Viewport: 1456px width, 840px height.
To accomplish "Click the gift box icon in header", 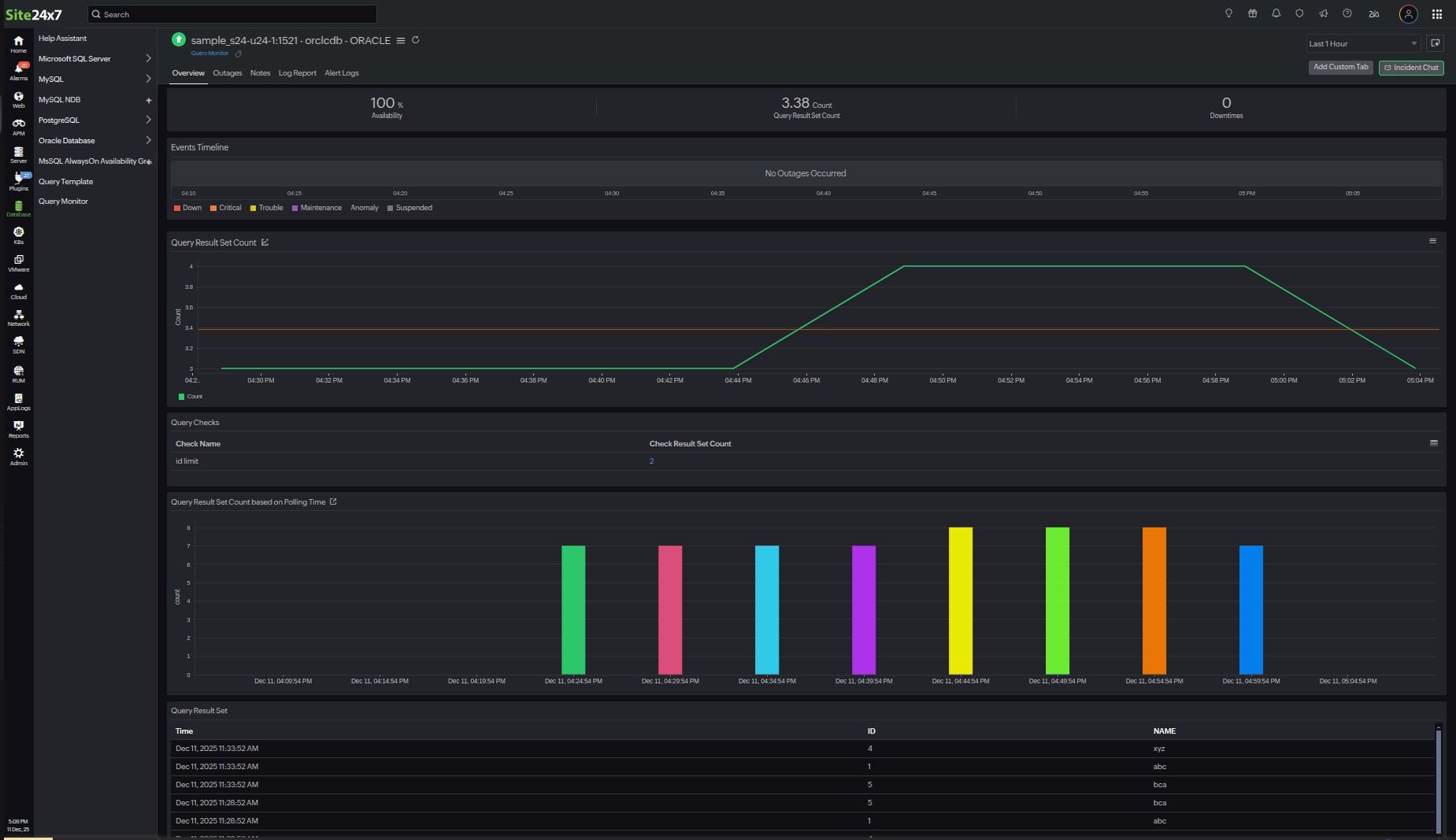I will pyautogui.click(x=1252, y=13).
